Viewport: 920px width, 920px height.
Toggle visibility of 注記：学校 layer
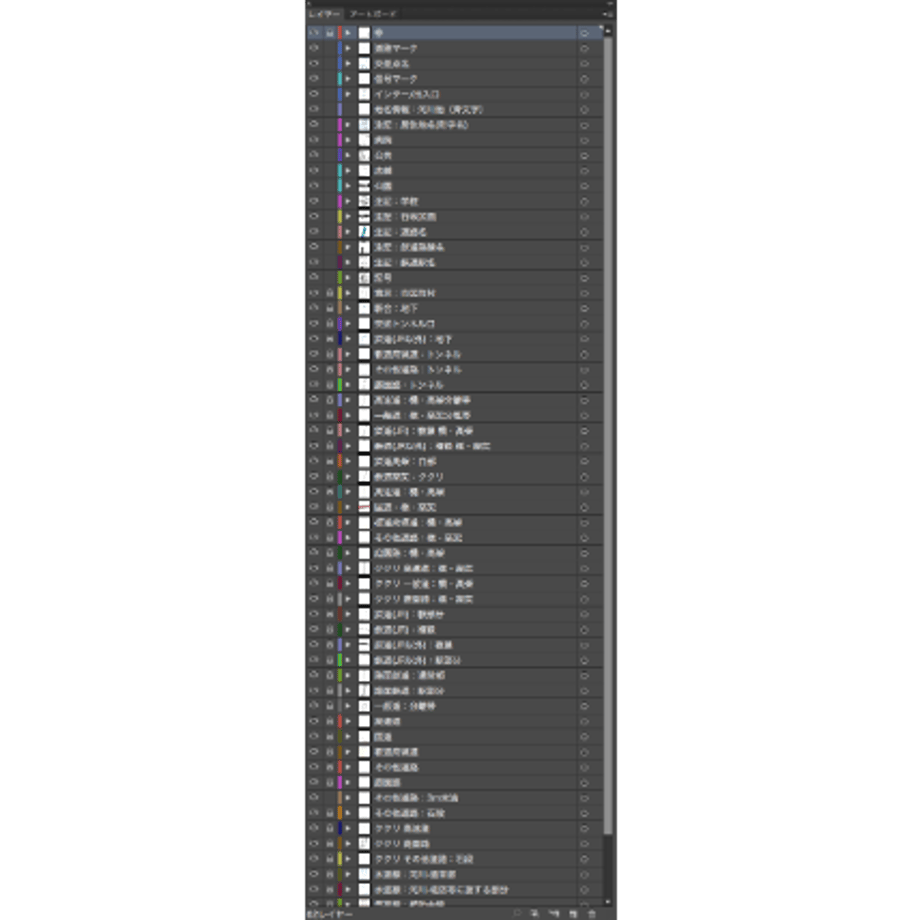pos(314,201)
